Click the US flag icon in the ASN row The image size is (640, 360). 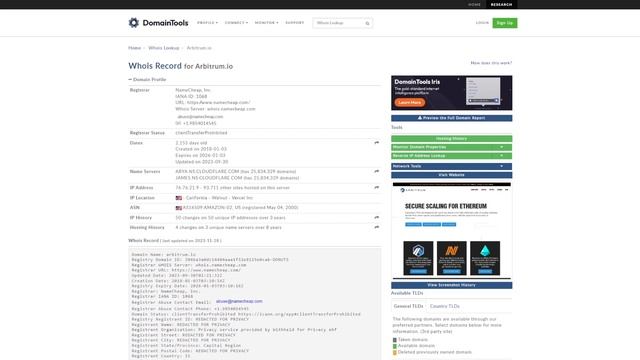(179, 208)
